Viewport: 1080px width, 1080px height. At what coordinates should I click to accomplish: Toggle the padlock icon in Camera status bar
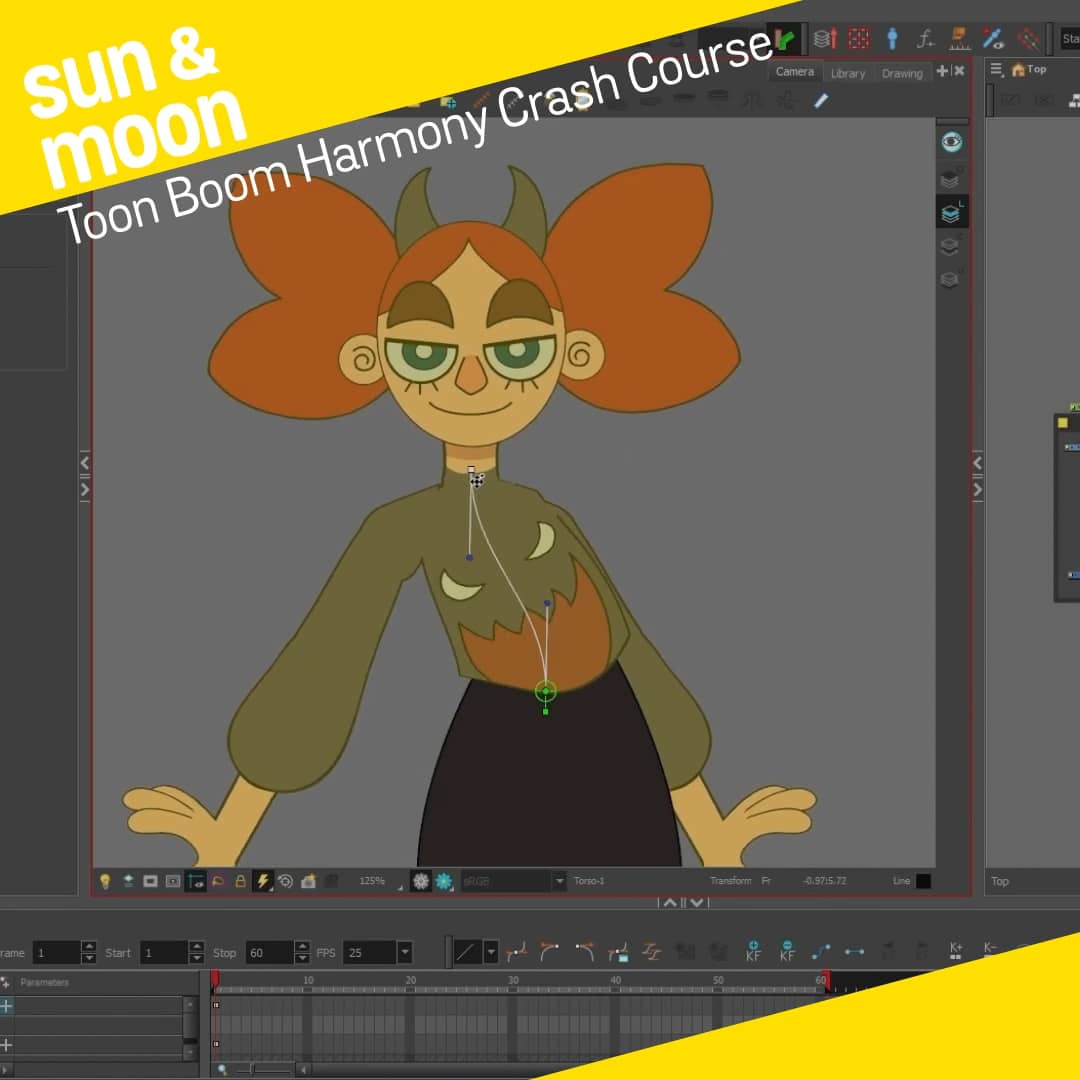240,881
